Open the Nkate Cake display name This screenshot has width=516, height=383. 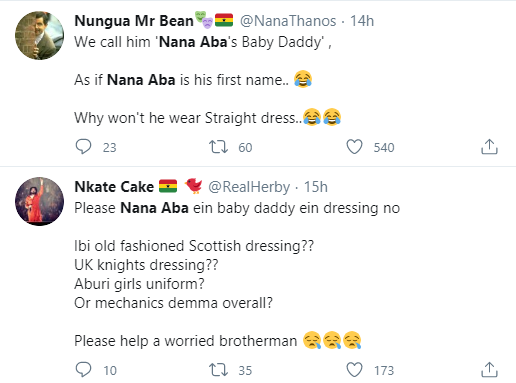coord(114,187)
